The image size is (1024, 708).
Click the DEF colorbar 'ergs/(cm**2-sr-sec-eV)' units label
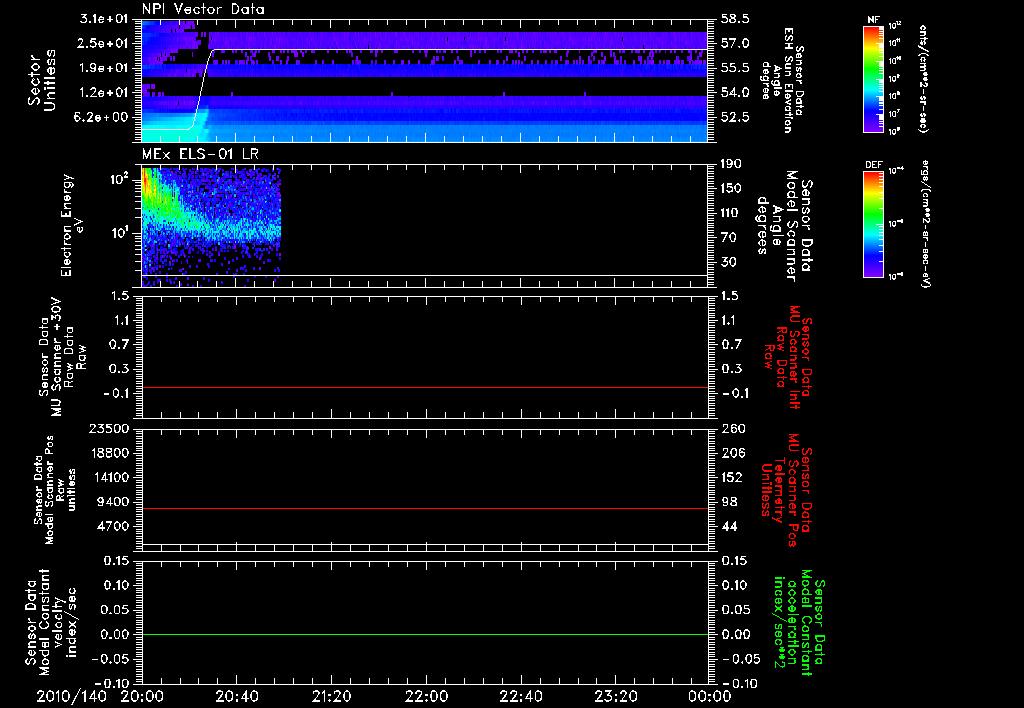pos(924,224)
